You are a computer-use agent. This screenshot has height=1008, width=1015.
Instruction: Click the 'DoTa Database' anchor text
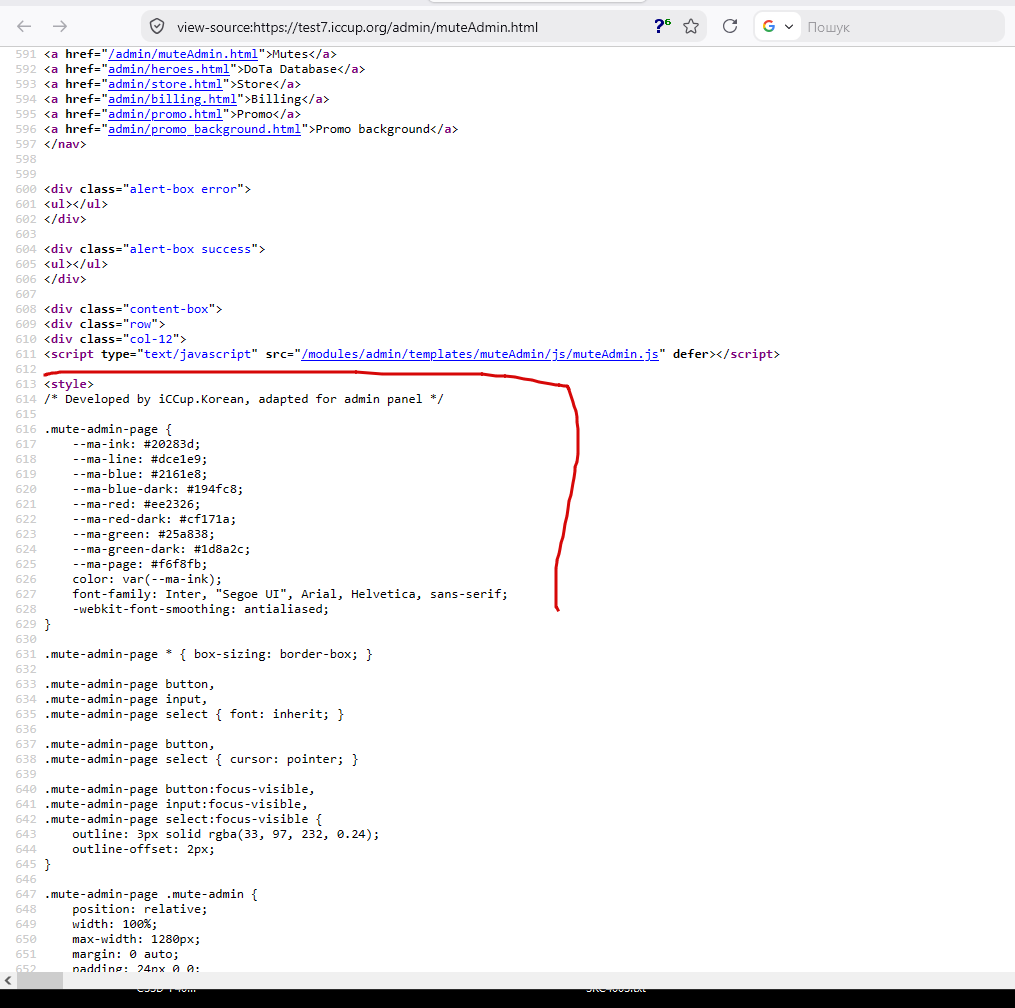[290, 69]
